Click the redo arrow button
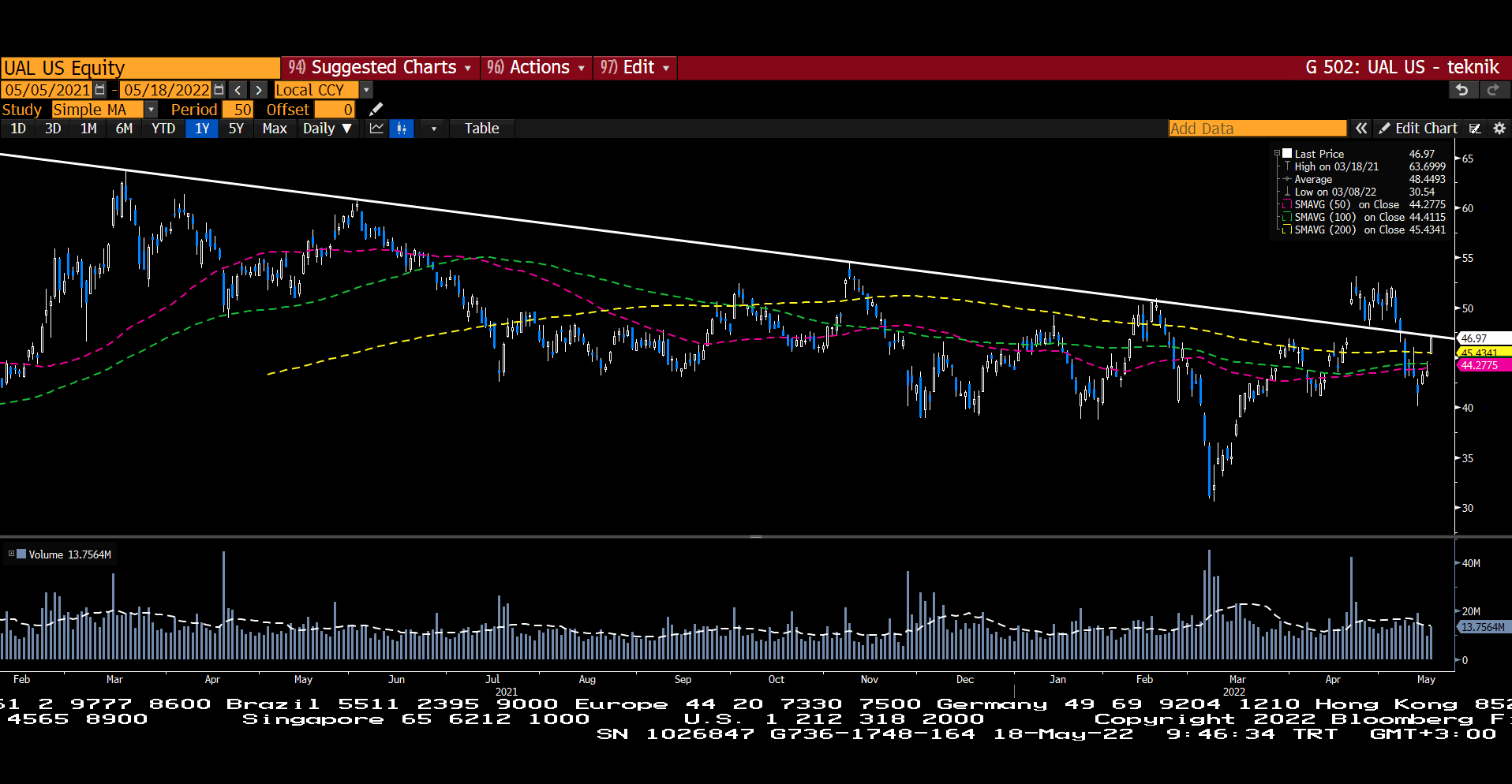 1493,90
